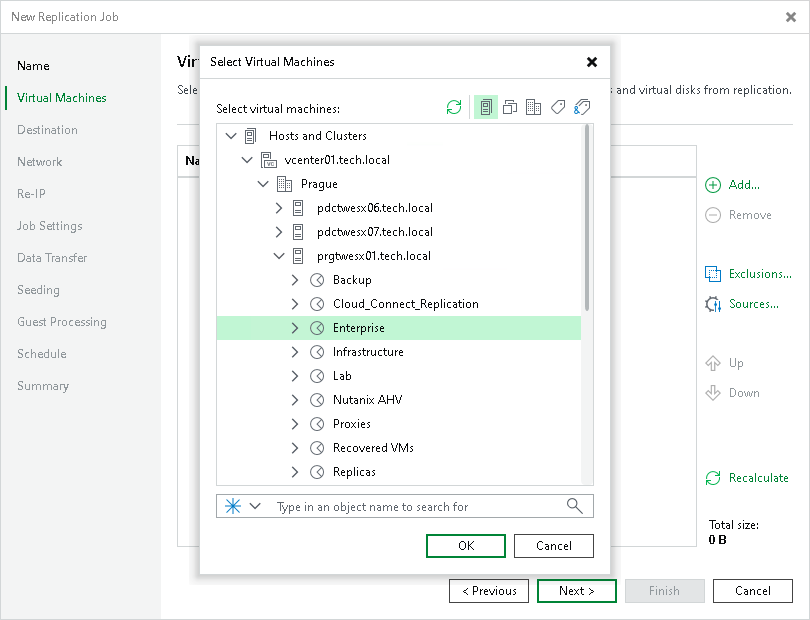Image resolution: width=810 pixels, height=620 pixels.
Task: Expand the Nutanix AHV folder
Action: click(297, 399)
